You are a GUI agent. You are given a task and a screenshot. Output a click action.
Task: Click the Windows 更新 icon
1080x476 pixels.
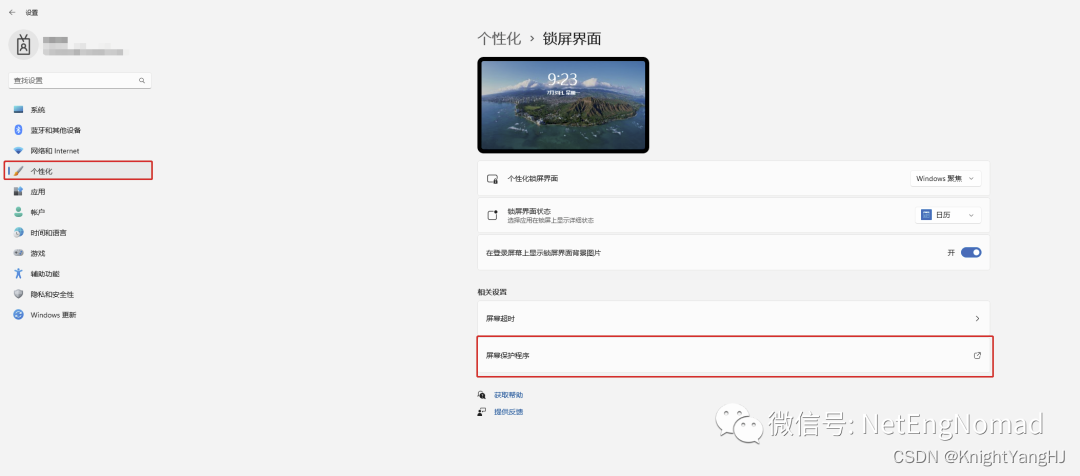tap(19, 315)
